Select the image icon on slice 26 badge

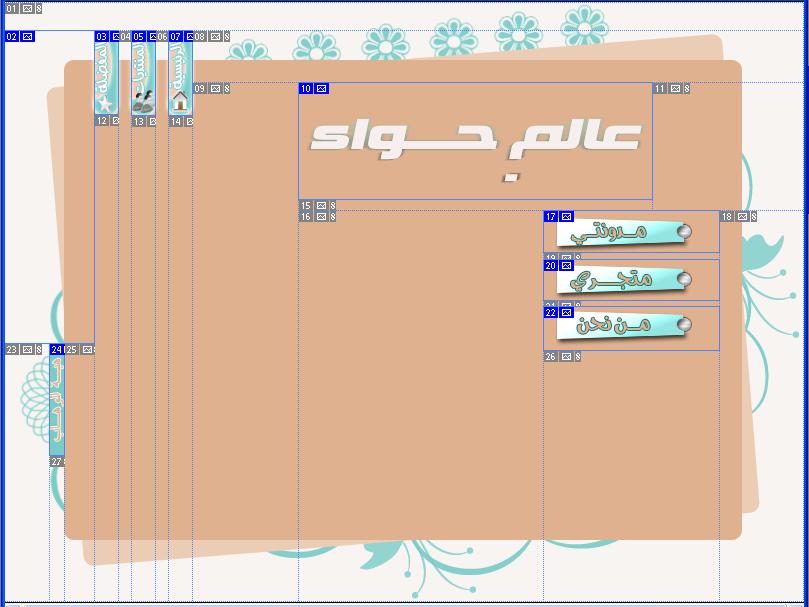click(x=566, y=357)
